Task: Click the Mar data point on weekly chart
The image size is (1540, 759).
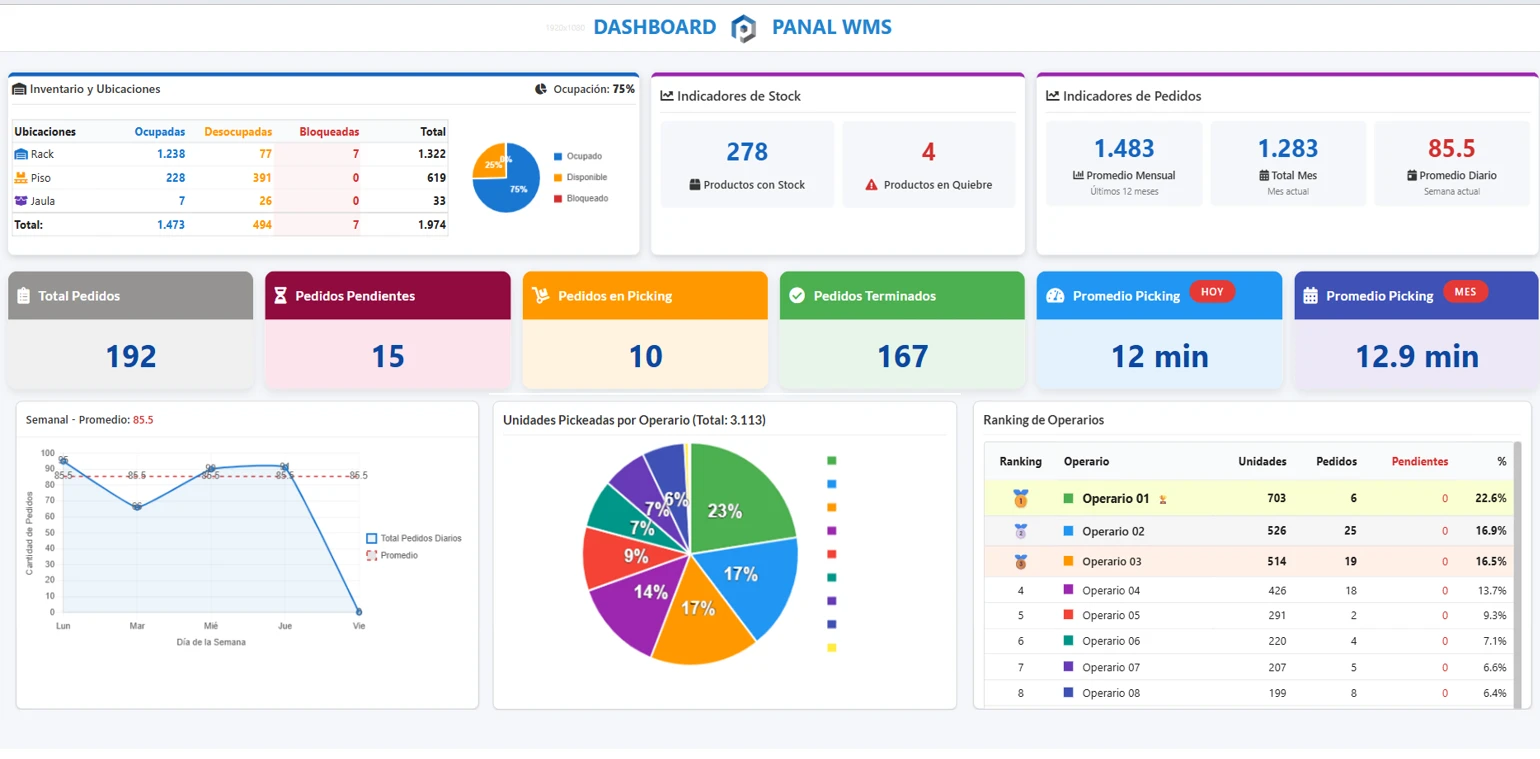Action: (x=137, y=507)
